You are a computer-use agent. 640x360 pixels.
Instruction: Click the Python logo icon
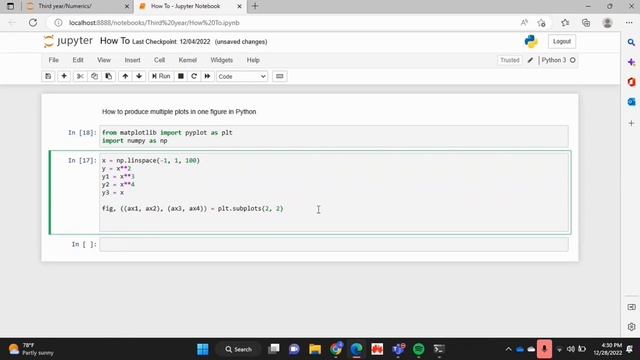(531, 42)
